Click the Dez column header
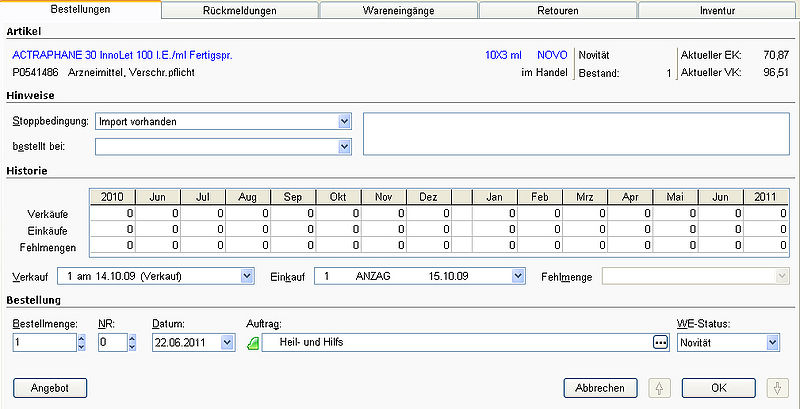The image size is (800, 409). tap(429, 197)
